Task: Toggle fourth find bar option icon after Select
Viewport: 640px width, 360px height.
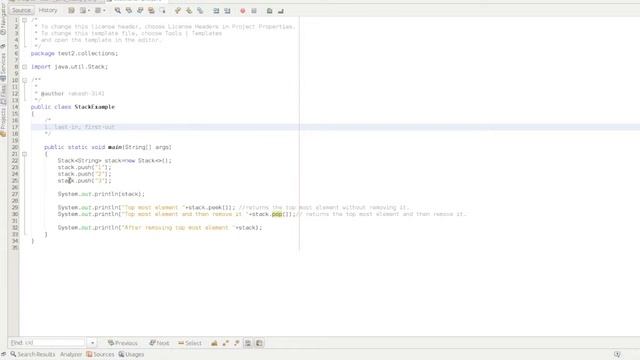Action: pos(248,343)
